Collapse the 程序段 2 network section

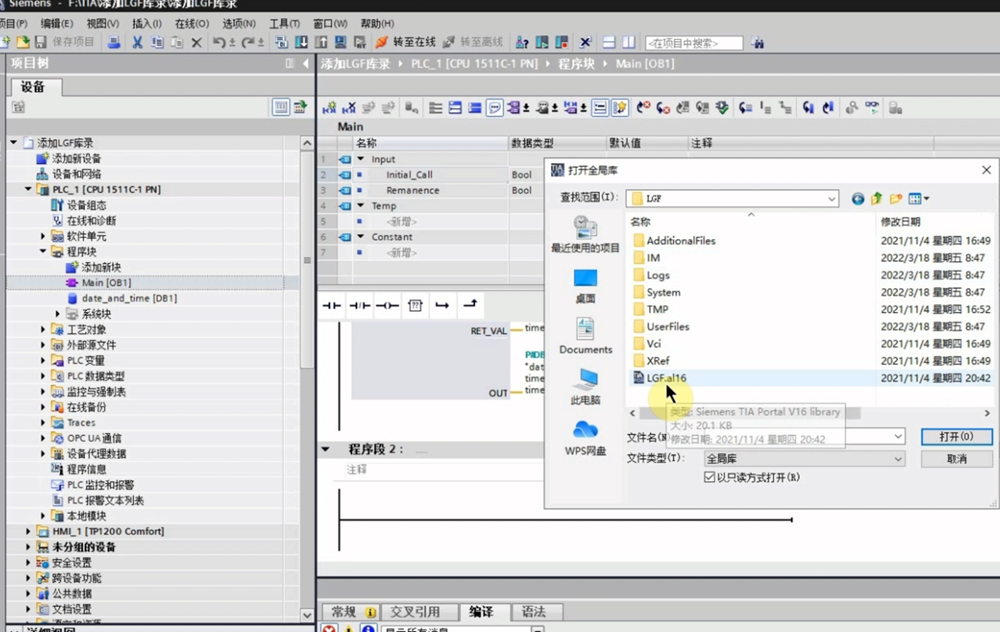point(326,449)
